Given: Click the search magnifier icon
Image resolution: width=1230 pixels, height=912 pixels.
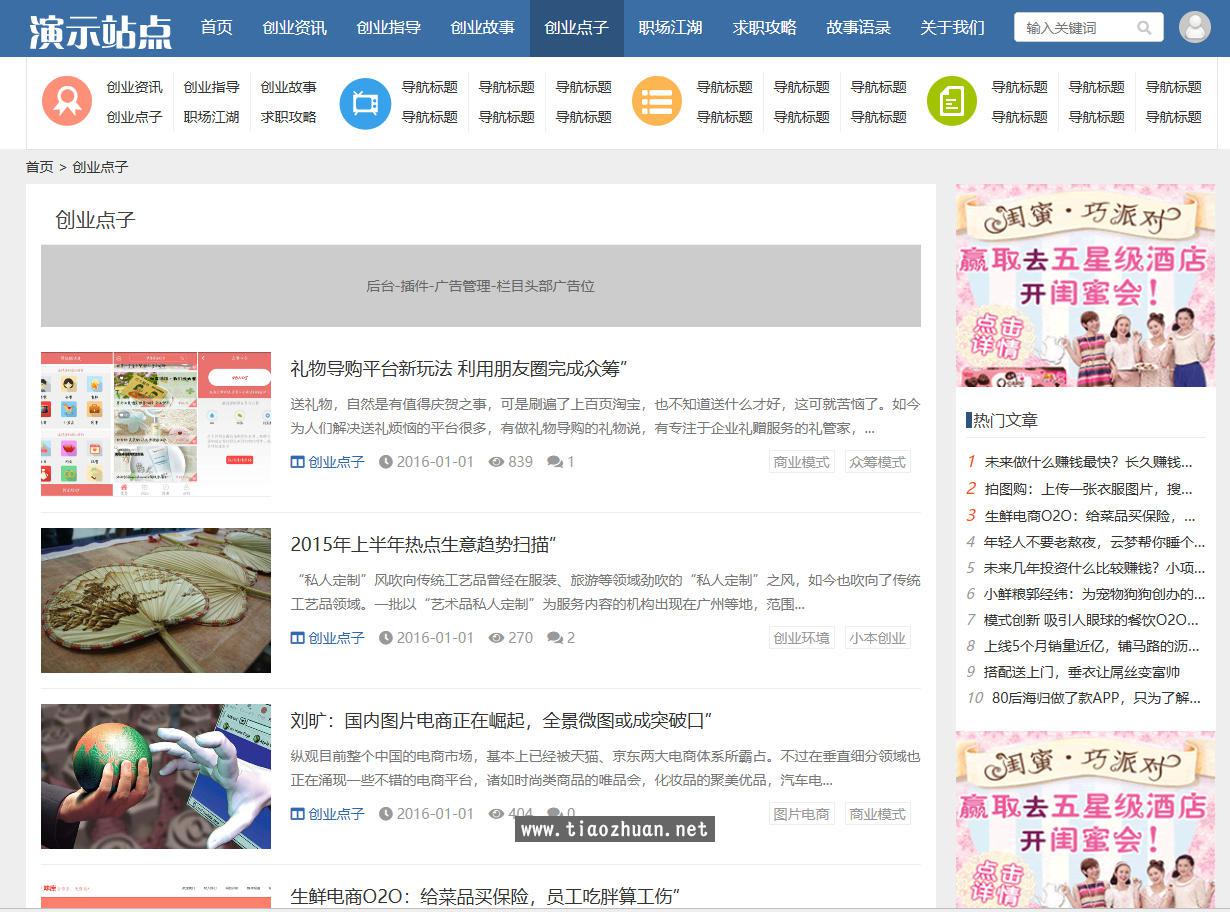Looking at the screenshot, I should (x=1144, y=27).
